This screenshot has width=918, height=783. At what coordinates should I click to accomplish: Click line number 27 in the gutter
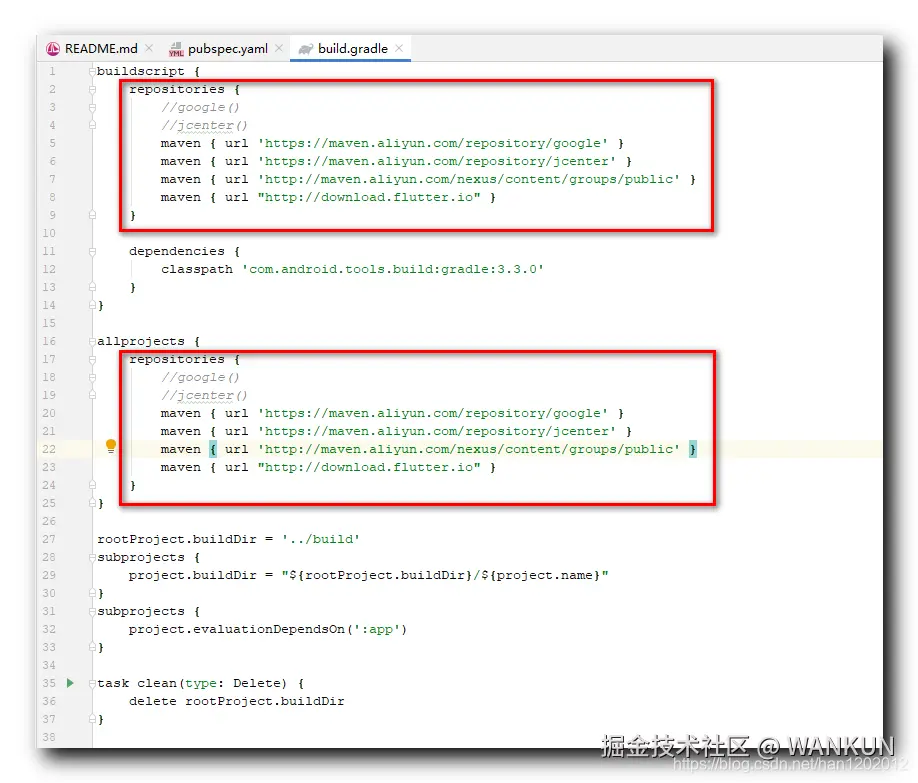tap(49, 539)
